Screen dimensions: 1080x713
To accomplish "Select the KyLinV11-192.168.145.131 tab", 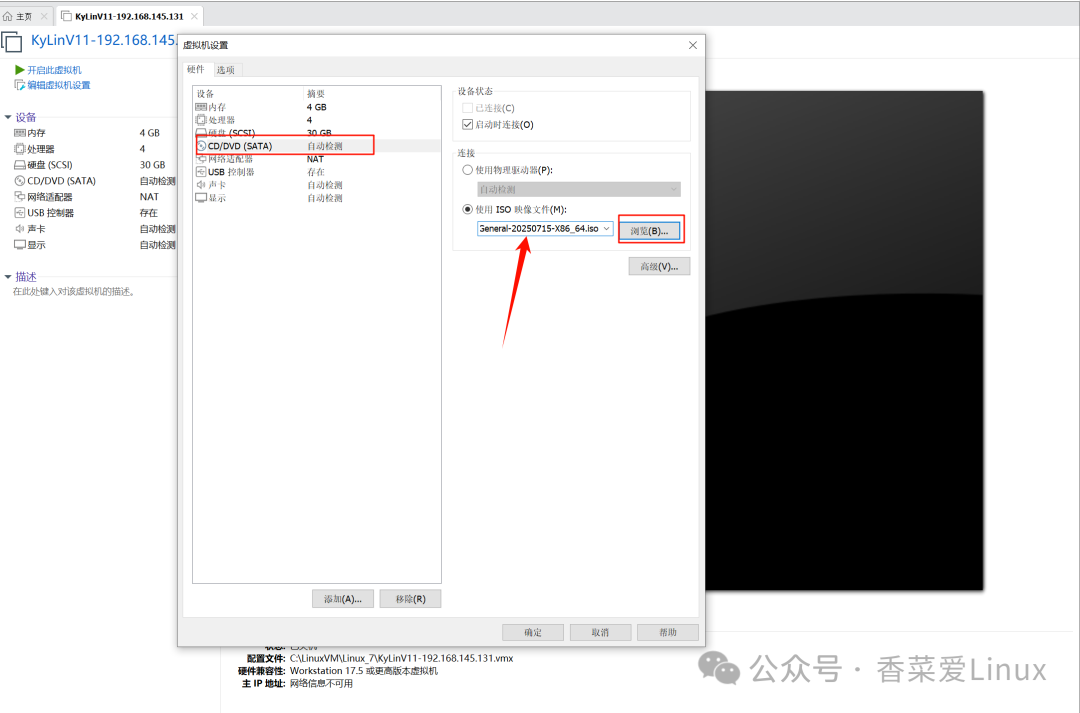I will (x=129, y=16).
